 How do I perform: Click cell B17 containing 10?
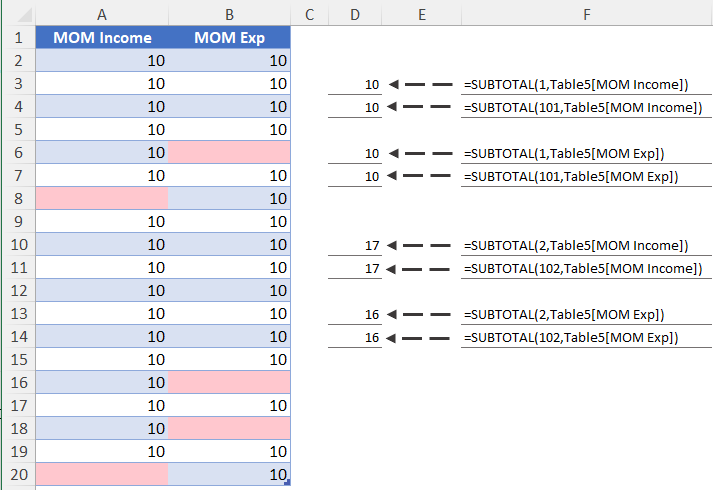click(x=229, y=405)
